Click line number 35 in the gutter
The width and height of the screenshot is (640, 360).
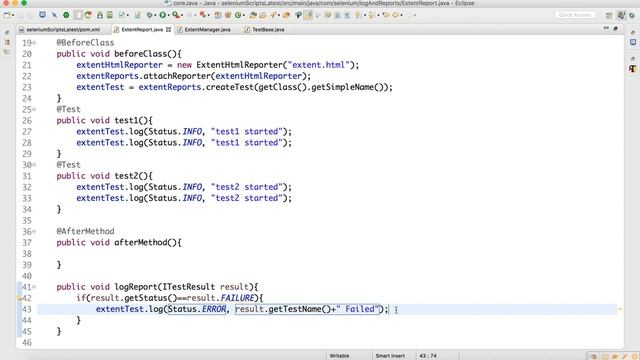click(27, 220)
